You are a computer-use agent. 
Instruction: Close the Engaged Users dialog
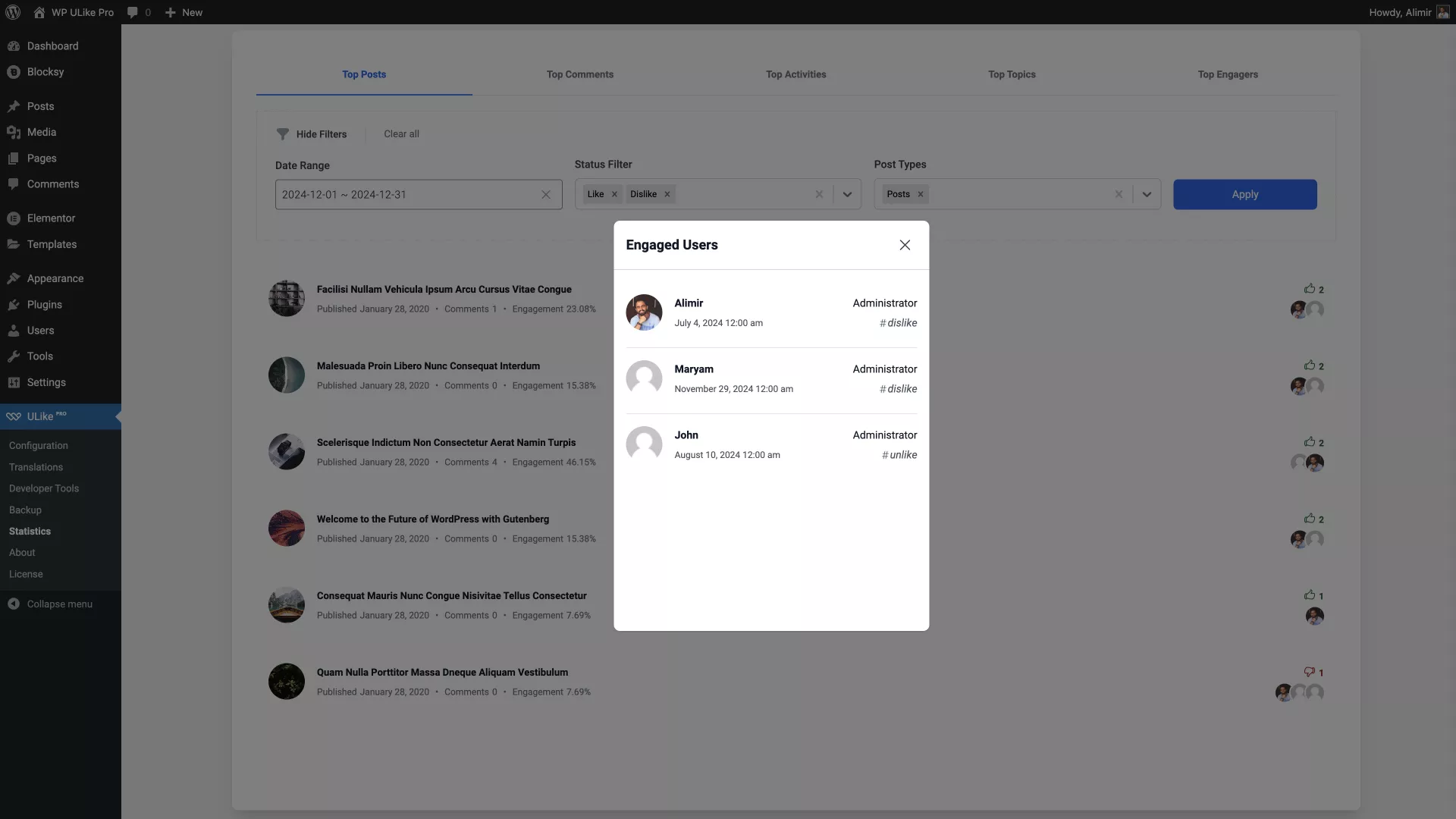905,245
